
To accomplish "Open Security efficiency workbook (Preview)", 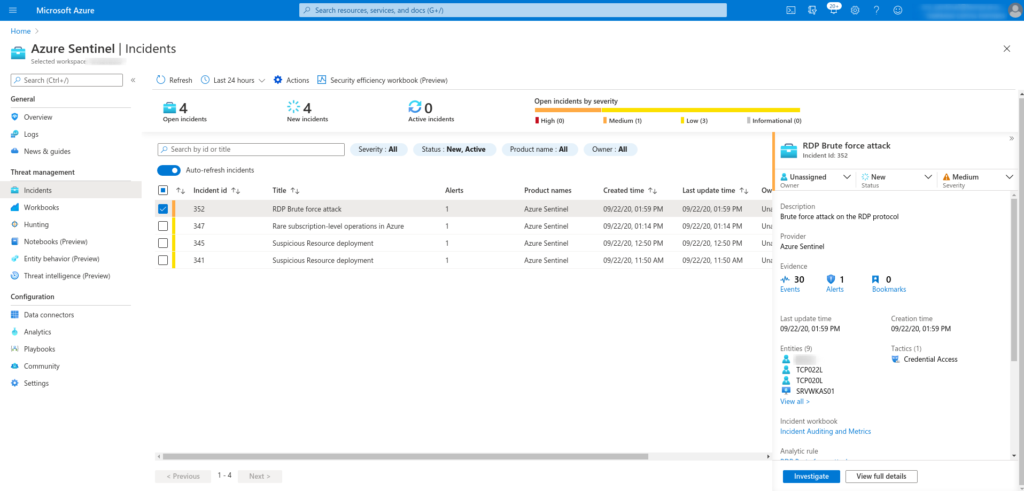I will pyautogui.click(x=382, y=80).
